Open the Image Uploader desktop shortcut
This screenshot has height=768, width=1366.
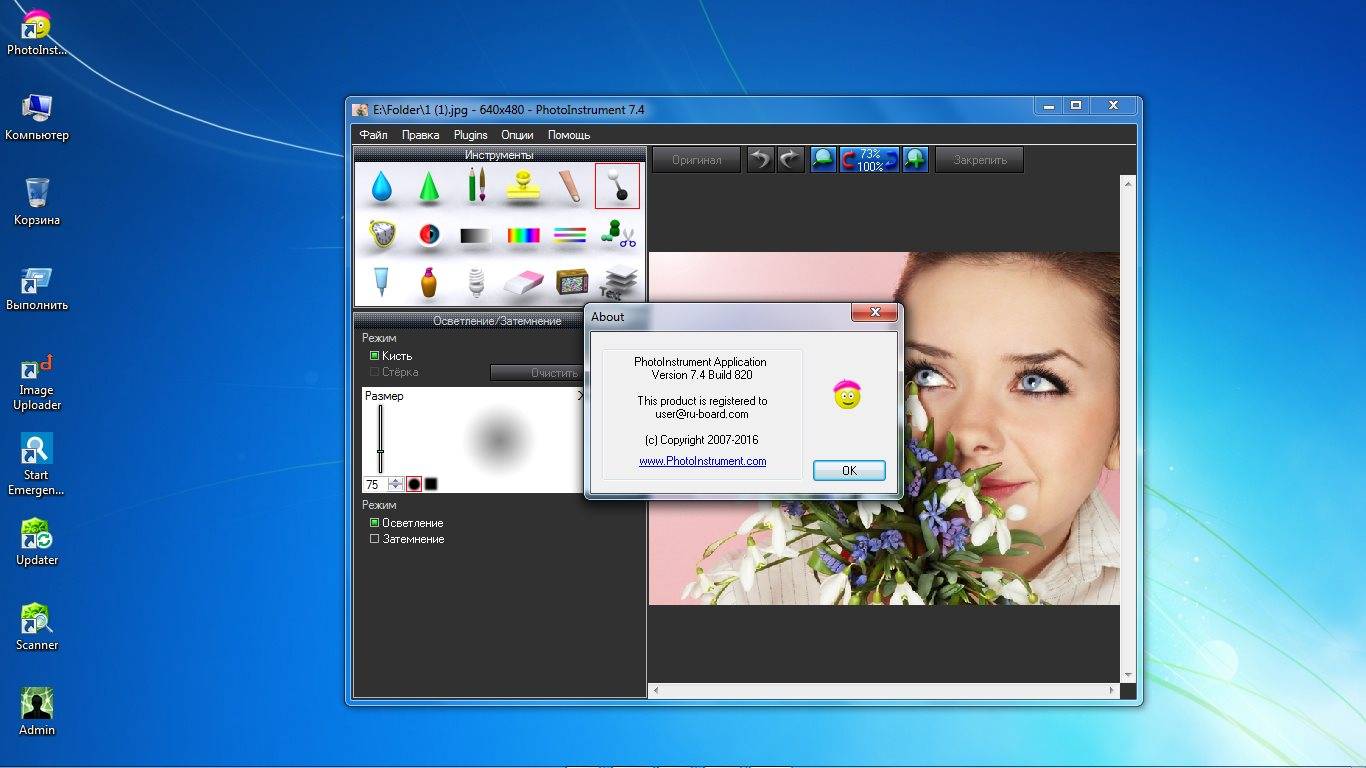(37, 382)
